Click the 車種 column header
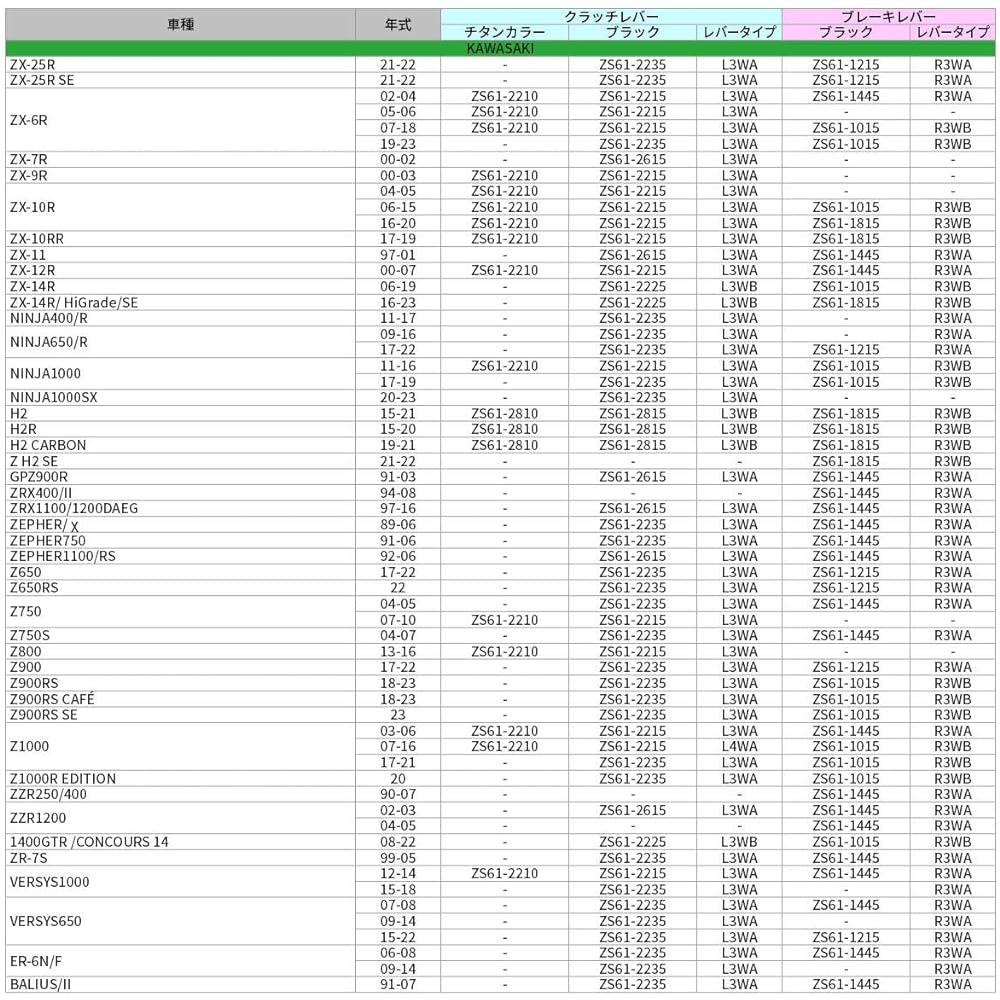 coord(180,25)
